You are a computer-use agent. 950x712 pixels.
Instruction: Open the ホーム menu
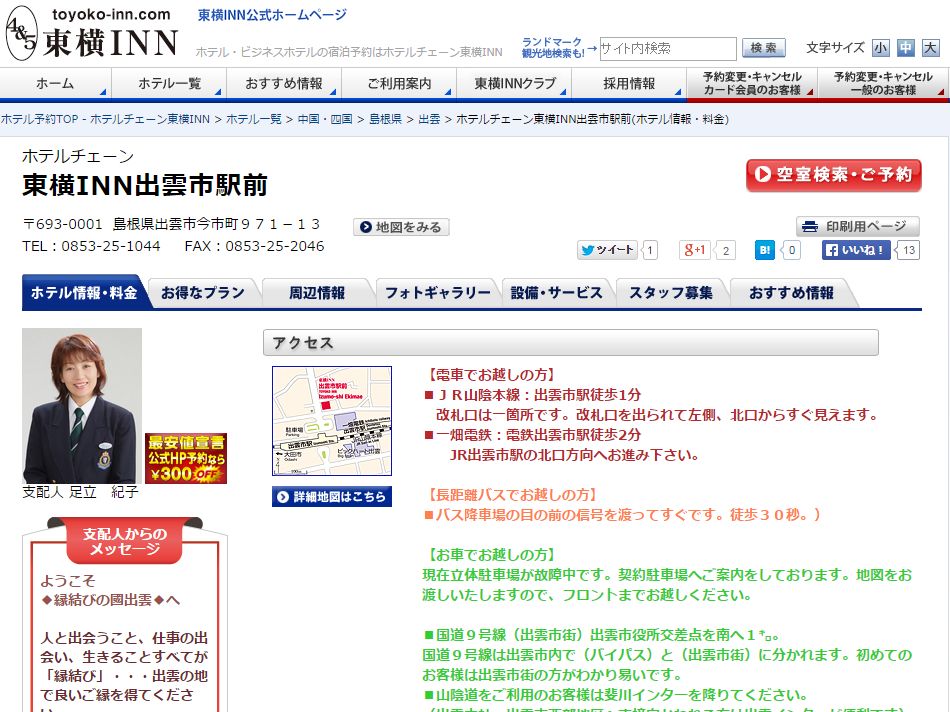click(55, 83)
